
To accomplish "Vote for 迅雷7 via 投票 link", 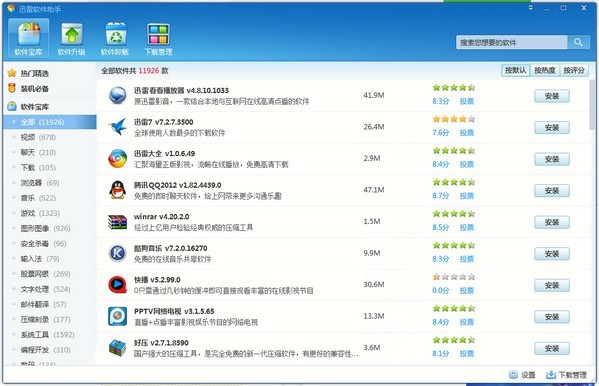I will pyautogui.click(x=466, y=133).
